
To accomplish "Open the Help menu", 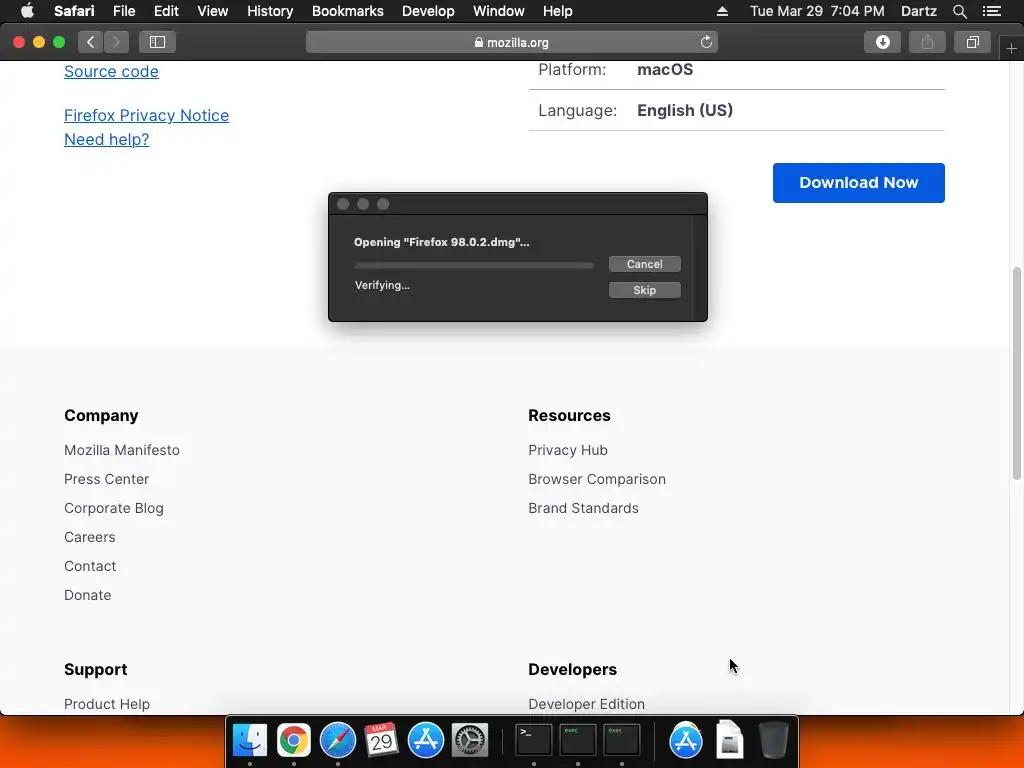I will point(557,11).
